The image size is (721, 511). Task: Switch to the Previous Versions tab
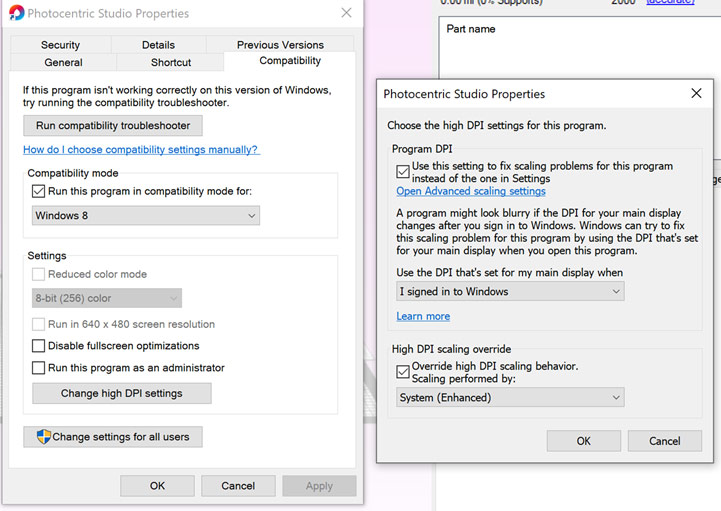(x=280, y=45)
